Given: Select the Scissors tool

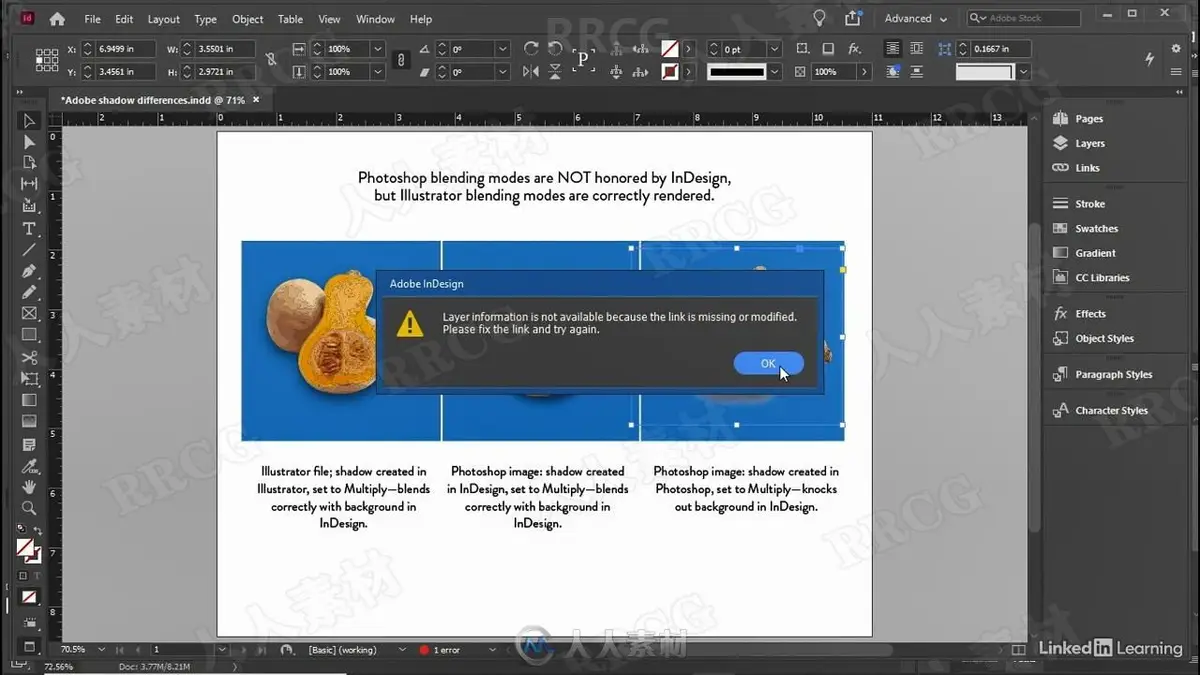Looking at the screenshot, I should (29, 357).
